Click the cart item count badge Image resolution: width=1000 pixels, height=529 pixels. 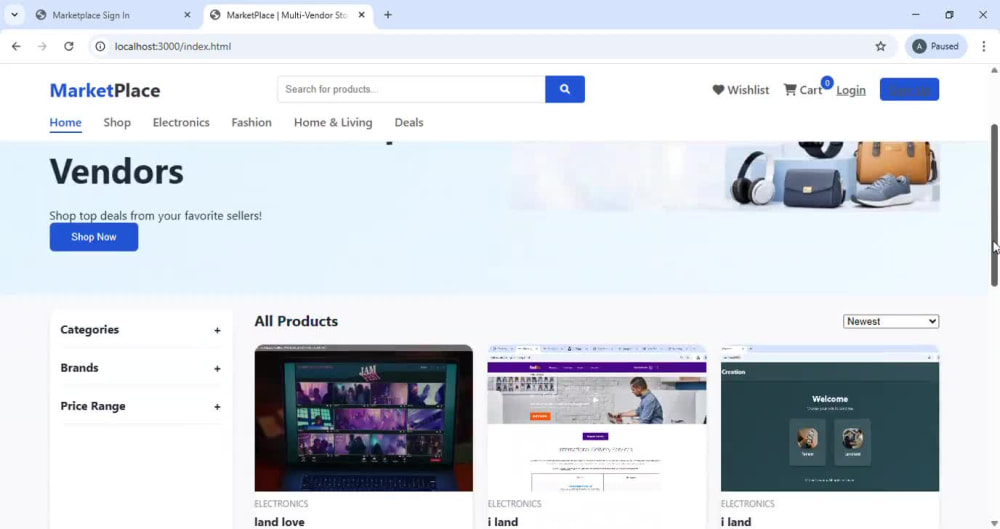point(827,82)
